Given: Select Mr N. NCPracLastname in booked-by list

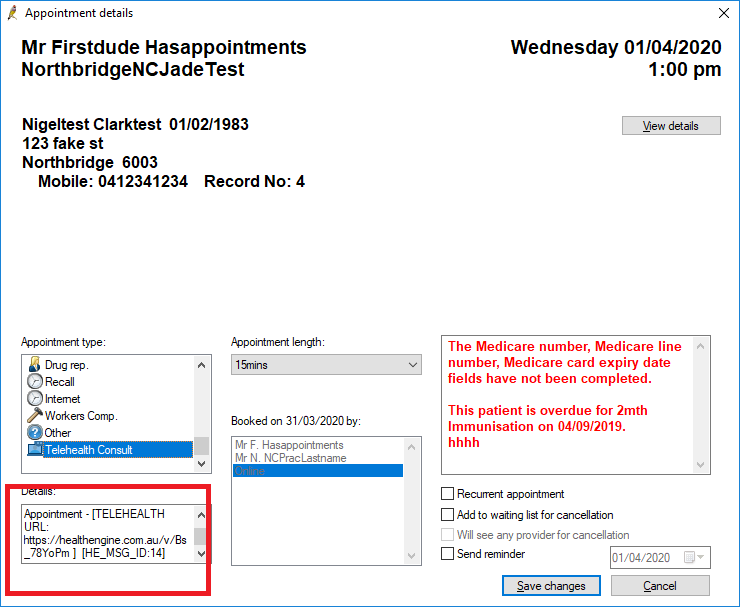Looking at the screenshot, I should click(x=288, y=458).
